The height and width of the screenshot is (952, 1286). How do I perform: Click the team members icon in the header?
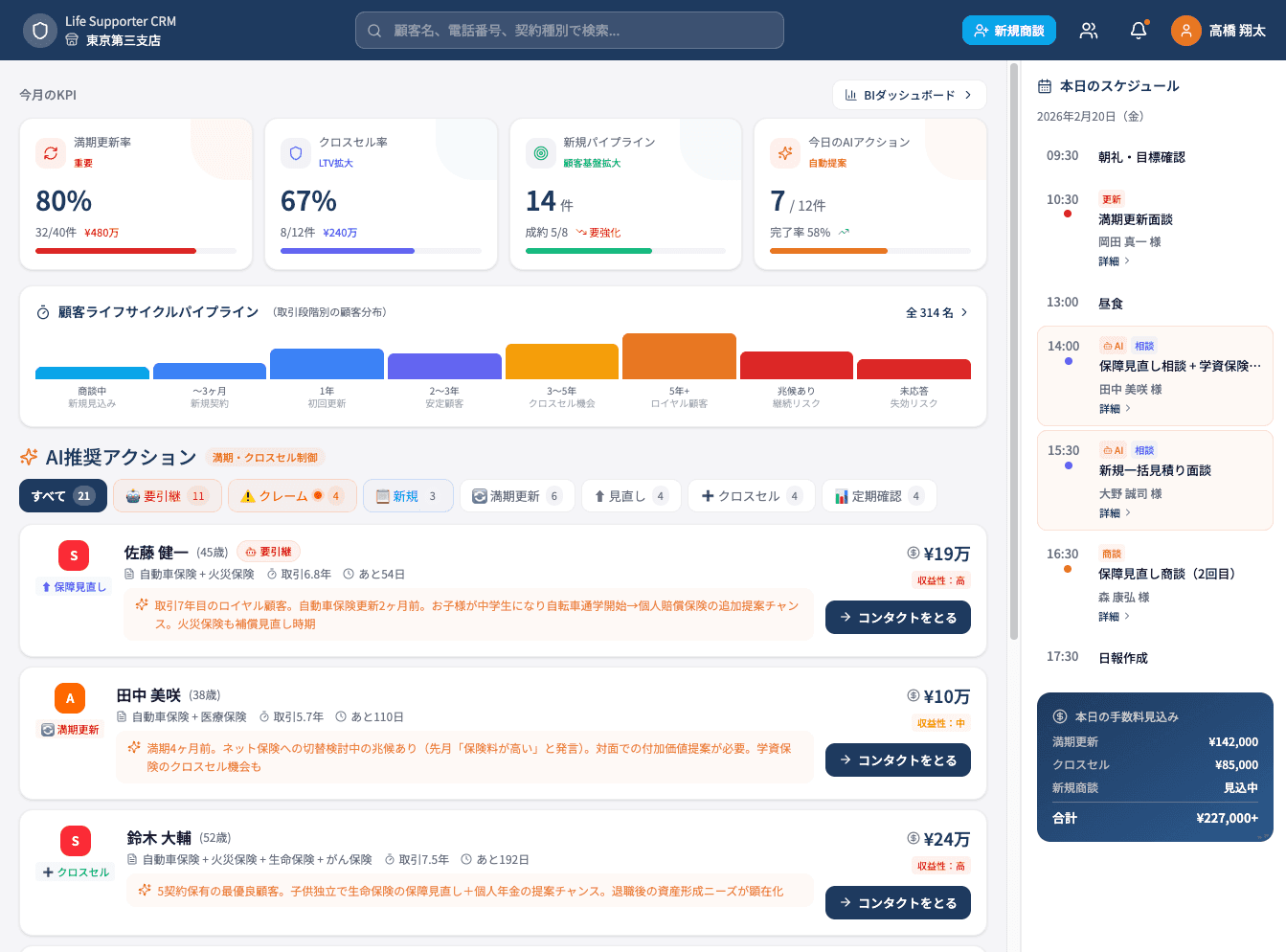pyautogui.click(x=1088, y=30)
